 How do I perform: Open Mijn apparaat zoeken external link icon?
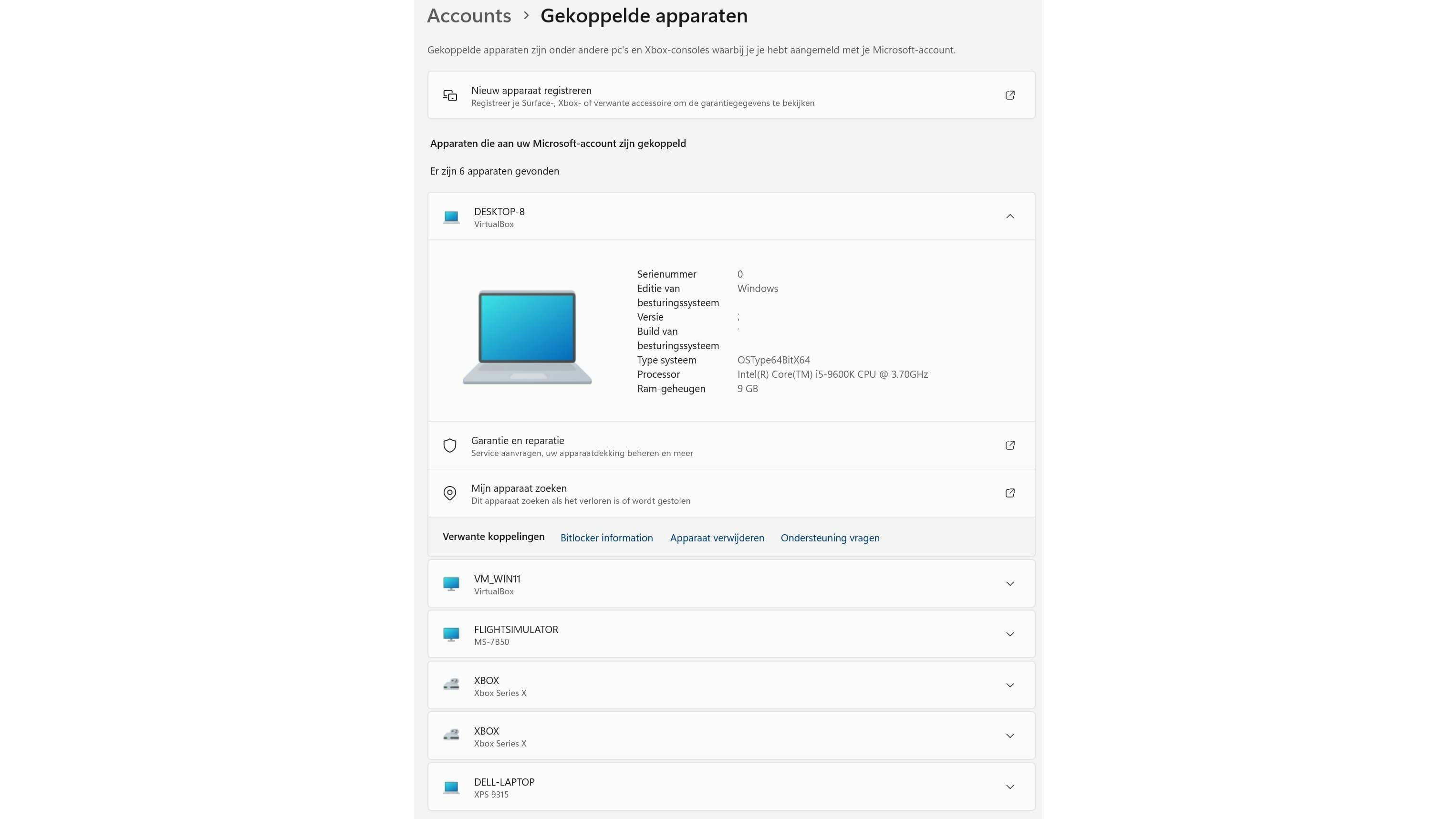click(1009, 493)
